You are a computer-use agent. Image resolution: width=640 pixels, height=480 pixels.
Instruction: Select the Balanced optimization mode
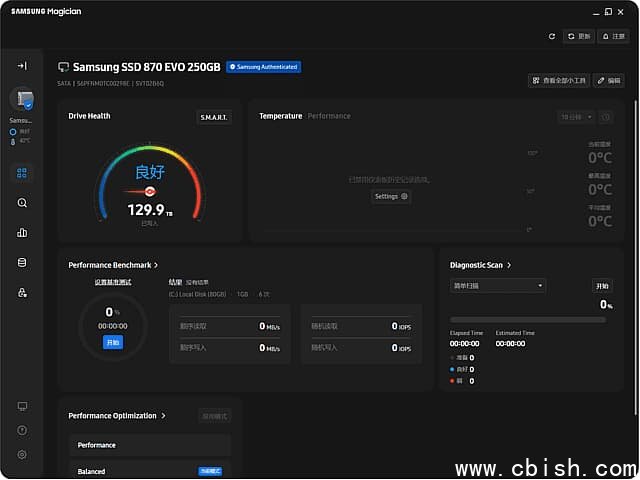pos(150,471)
